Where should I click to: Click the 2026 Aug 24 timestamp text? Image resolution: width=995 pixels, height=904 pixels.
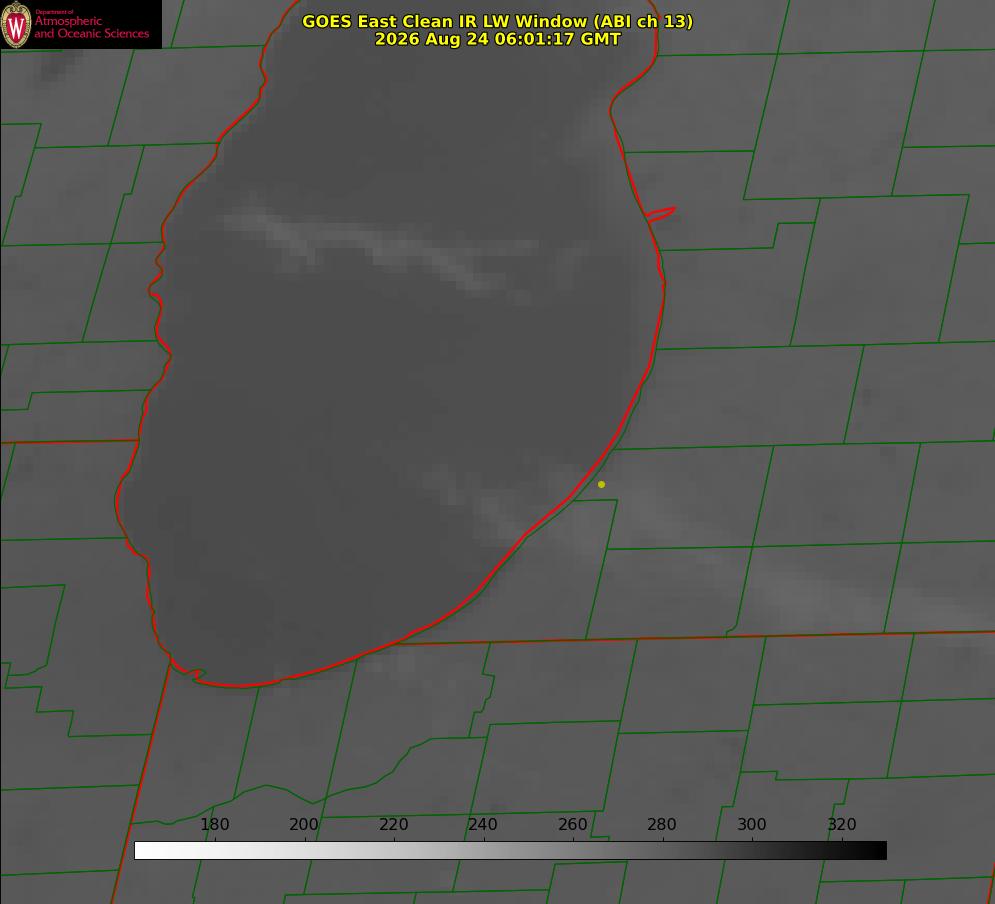pos(498,39)
